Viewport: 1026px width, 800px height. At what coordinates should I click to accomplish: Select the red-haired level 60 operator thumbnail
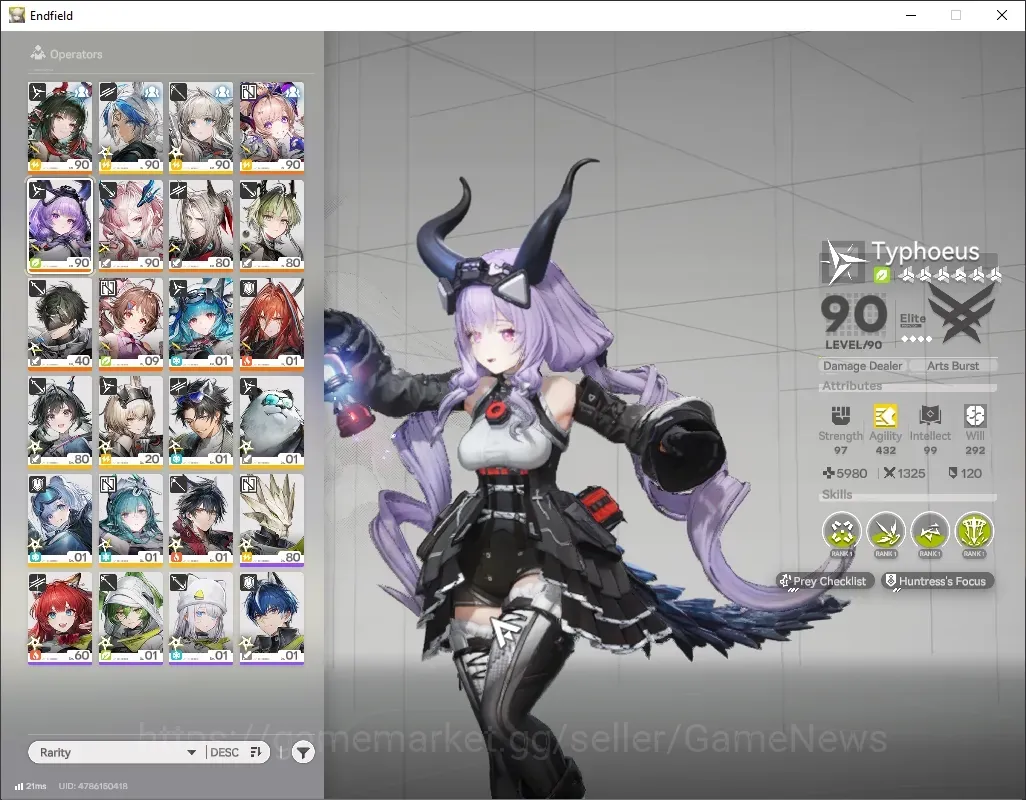click(x=60, y=618)
